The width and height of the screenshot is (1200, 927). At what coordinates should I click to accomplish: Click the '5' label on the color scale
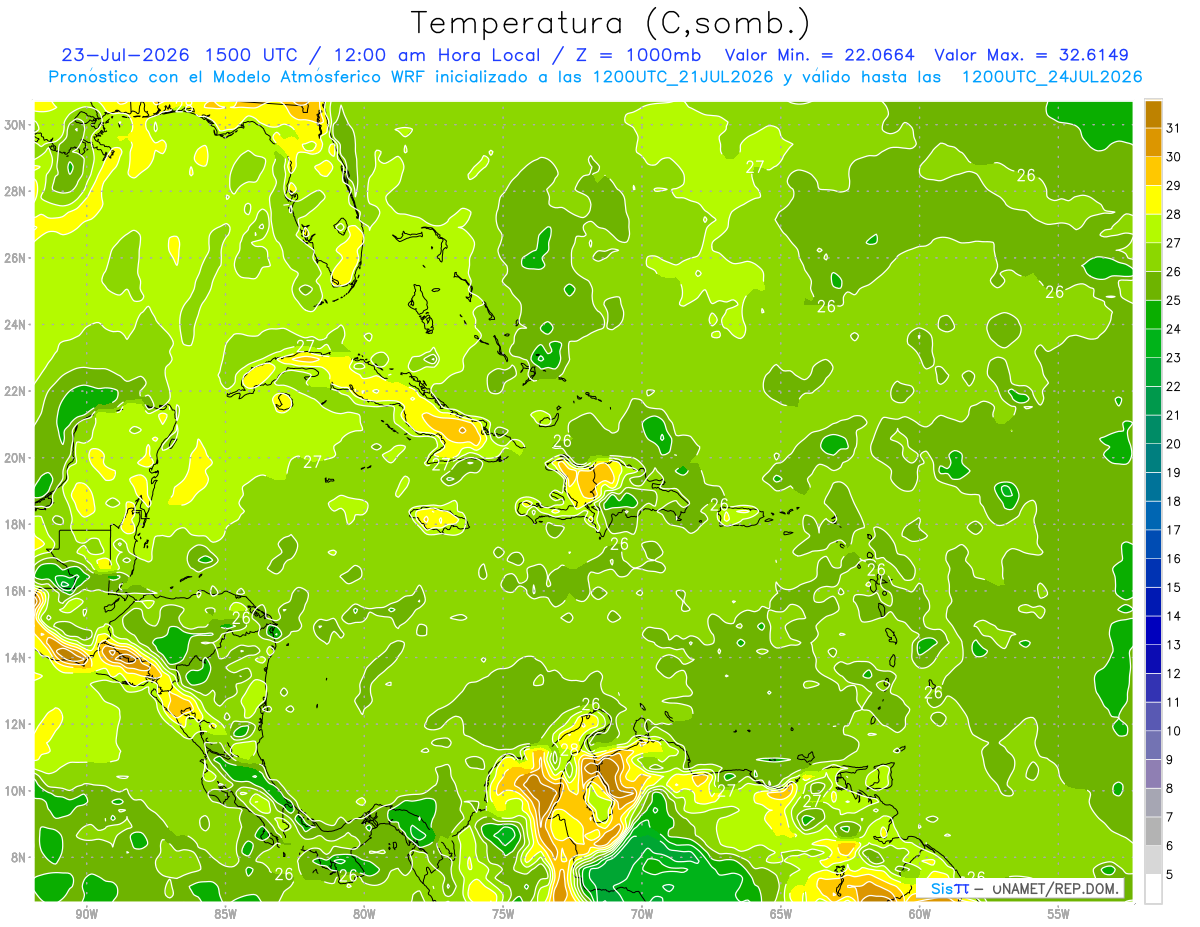1170,875
